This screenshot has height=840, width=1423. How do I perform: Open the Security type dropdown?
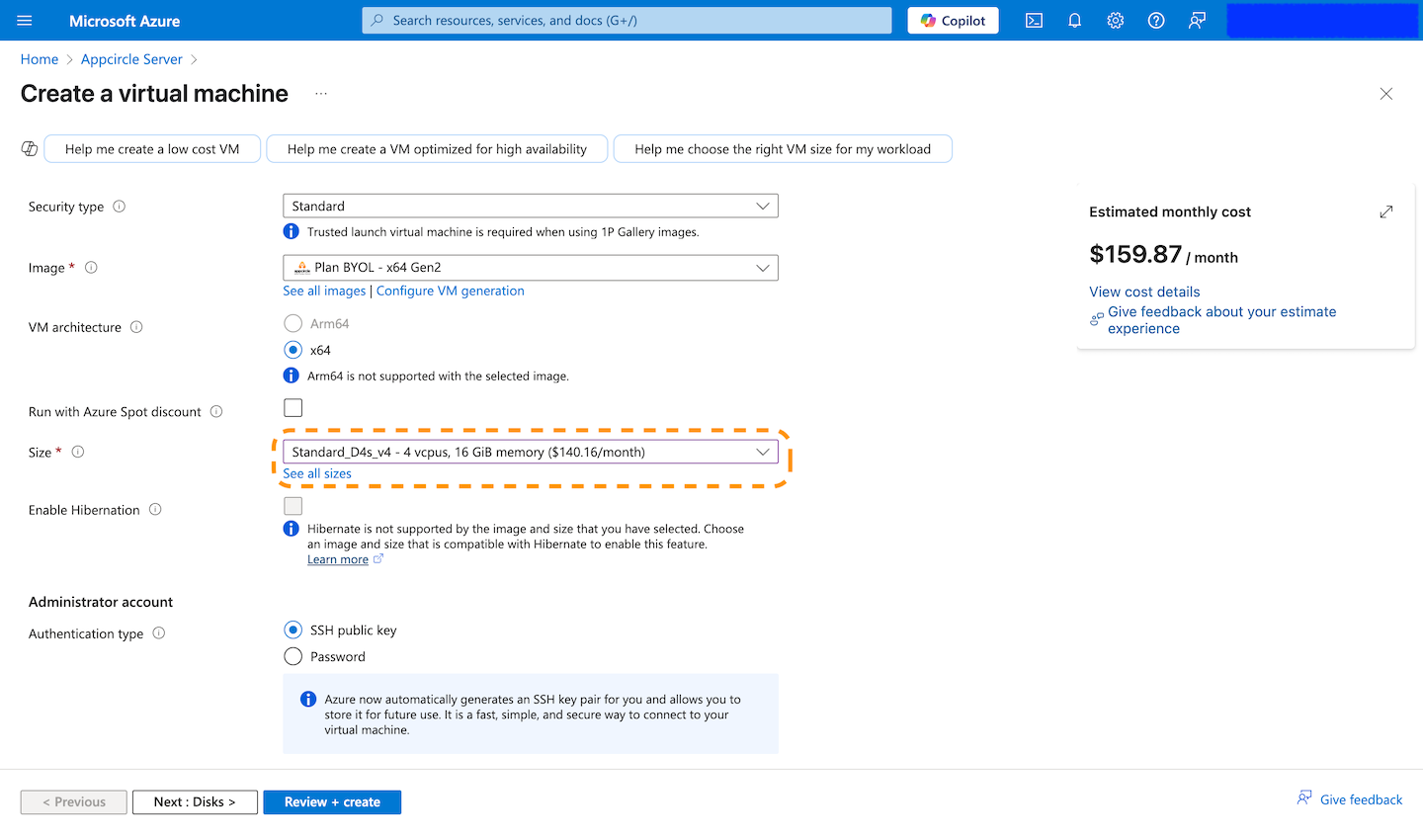click(x=530, y=206)
